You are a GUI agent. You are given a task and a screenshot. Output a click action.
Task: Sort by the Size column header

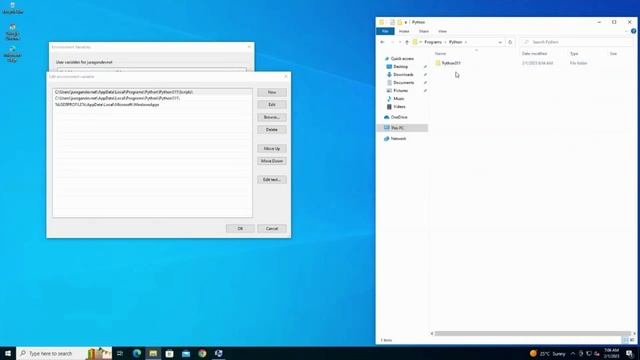(x=613, y=53)
